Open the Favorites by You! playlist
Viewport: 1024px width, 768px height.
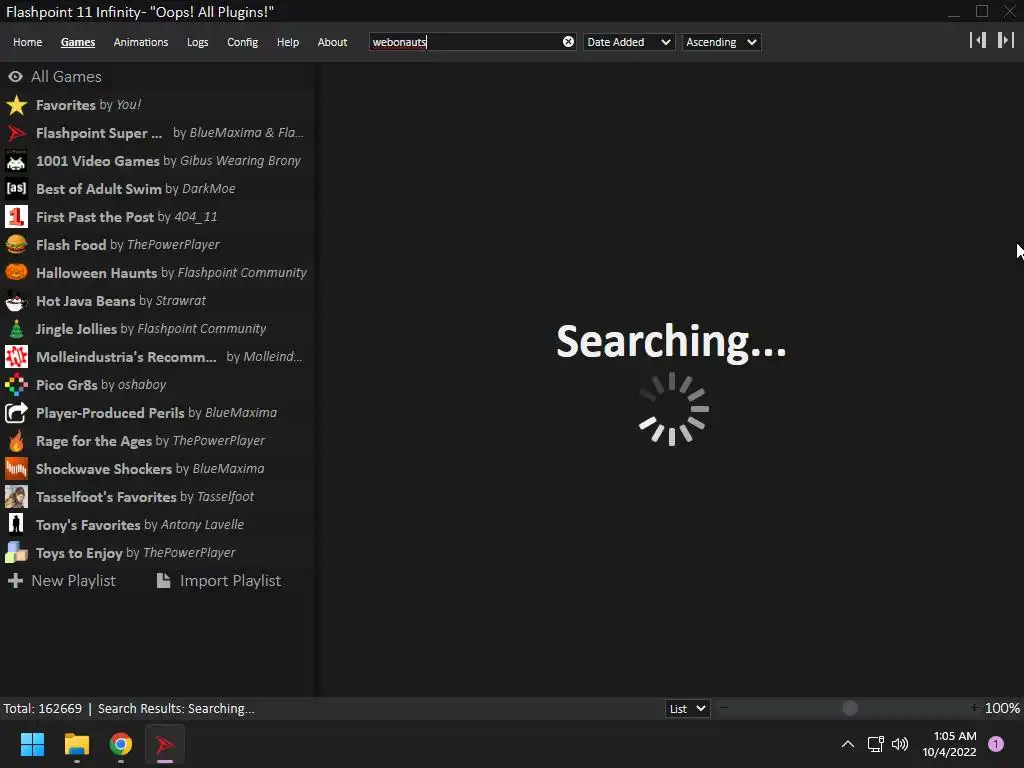(x=157, y=105)
